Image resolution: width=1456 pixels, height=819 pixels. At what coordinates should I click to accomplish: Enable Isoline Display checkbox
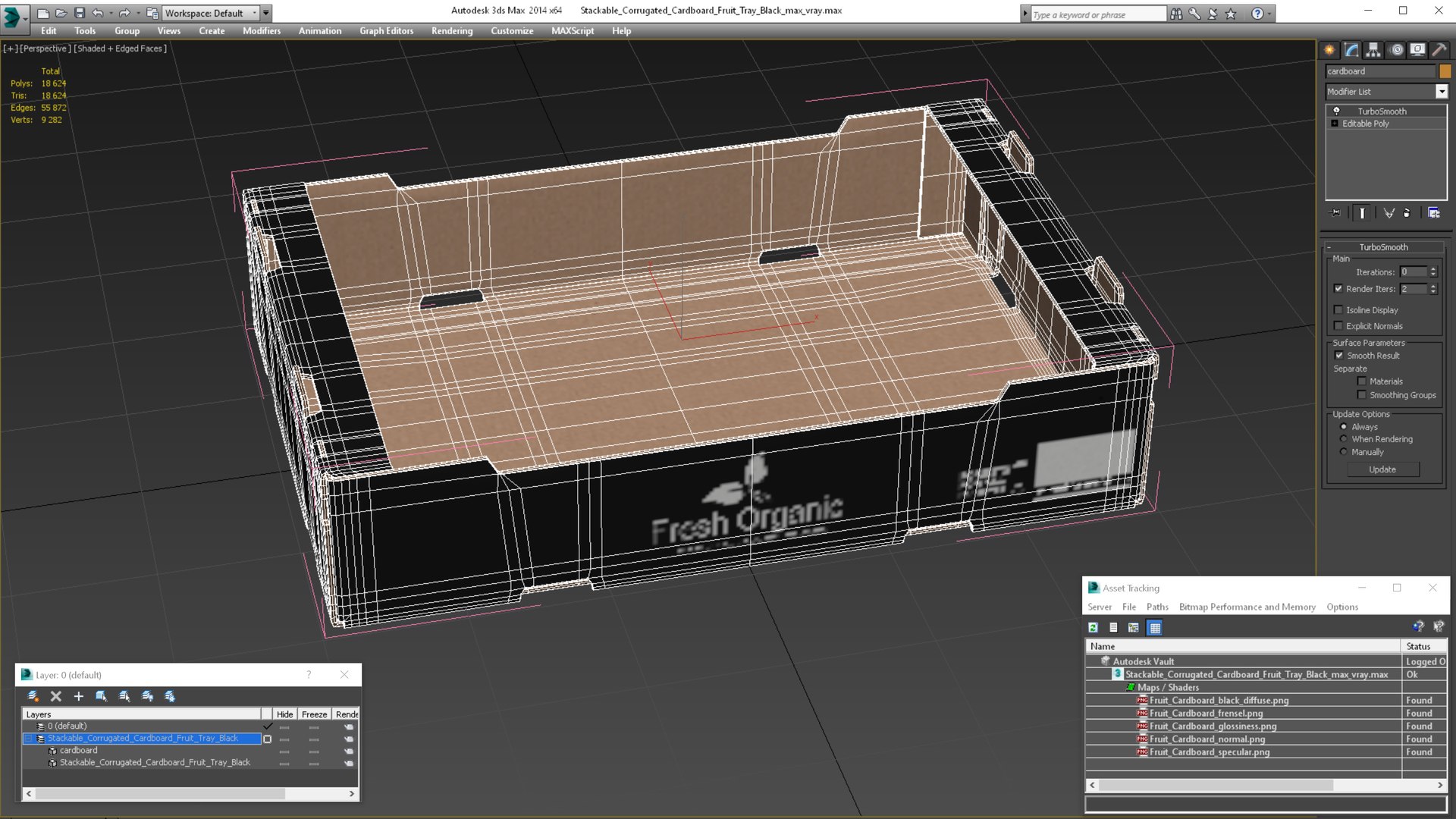[x=1338, y=310]
